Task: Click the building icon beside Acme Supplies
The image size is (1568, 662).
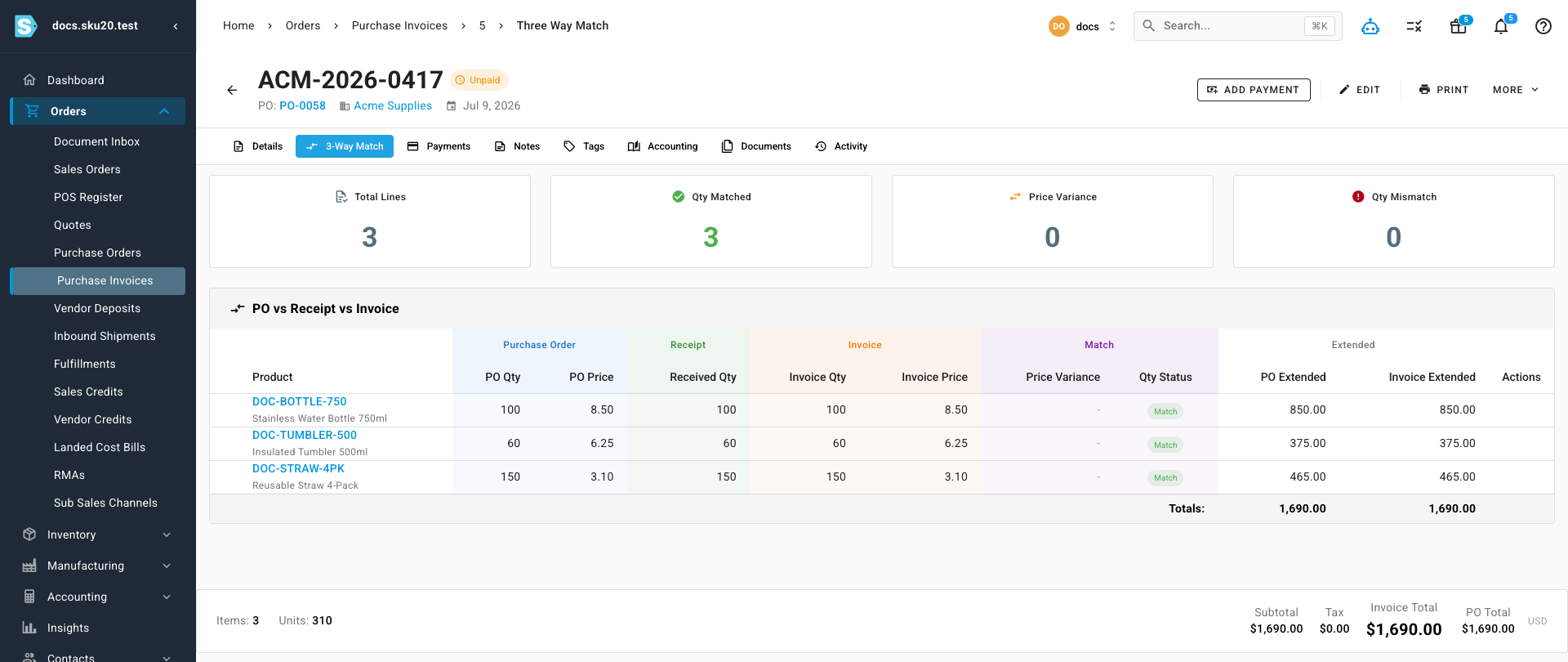Action: point(345,106)
